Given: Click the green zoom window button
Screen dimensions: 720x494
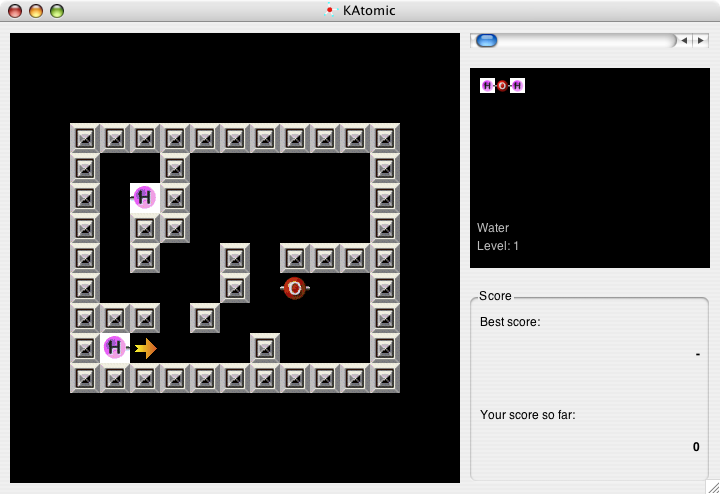Looking at the screenshot, I should 57,11.
